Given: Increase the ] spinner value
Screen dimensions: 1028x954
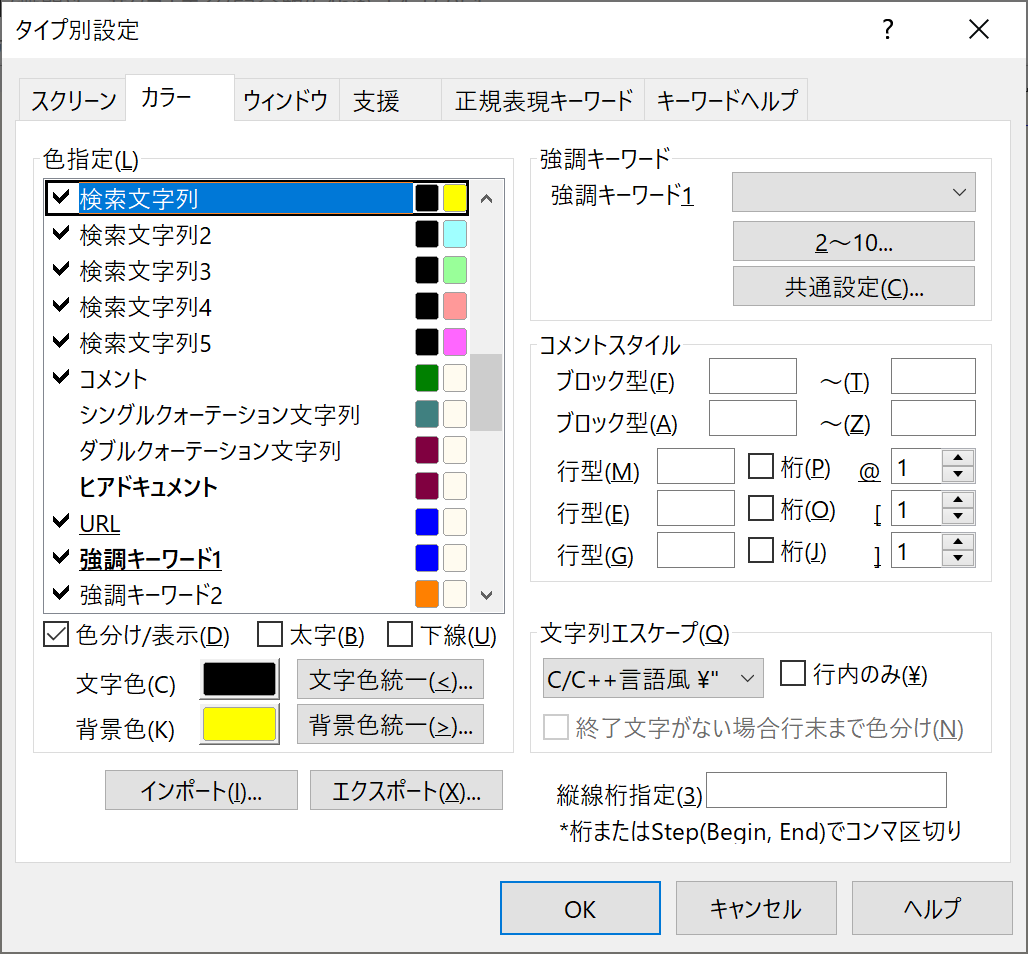Looking at the screenshot, I should tap(958, 542).
